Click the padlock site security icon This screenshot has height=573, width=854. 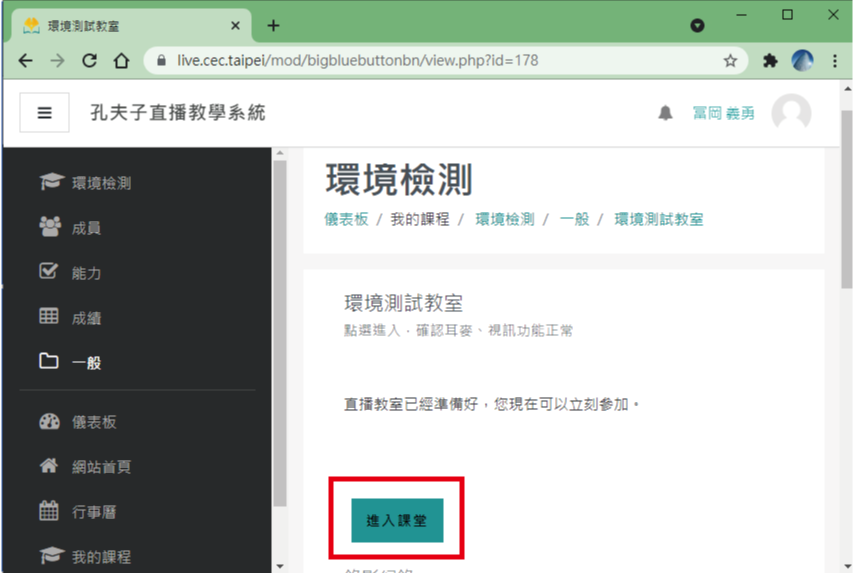(x=161, y=60)
